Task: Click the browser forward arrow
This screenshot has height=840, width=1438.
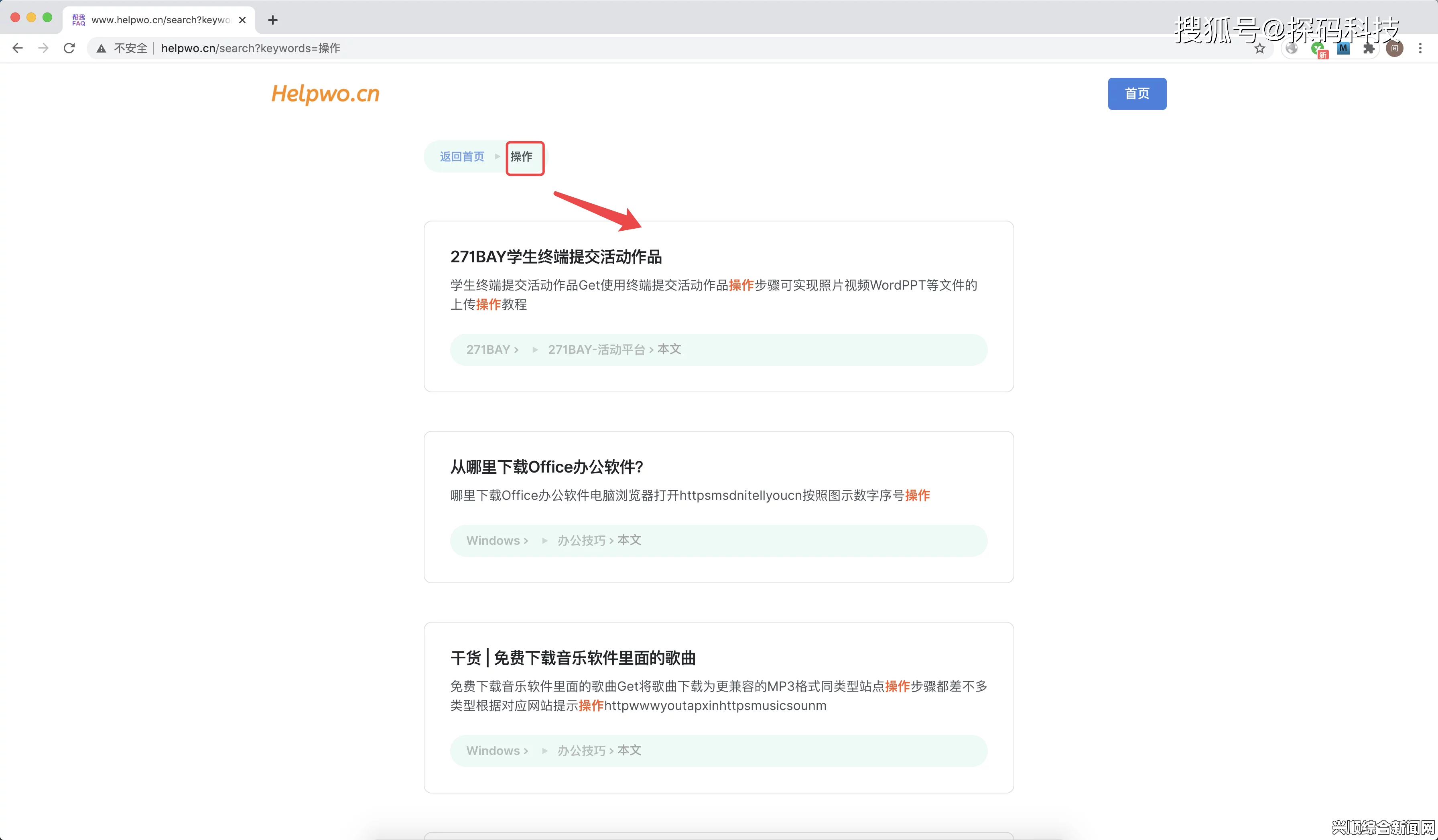Action: (x=43, y=48)
